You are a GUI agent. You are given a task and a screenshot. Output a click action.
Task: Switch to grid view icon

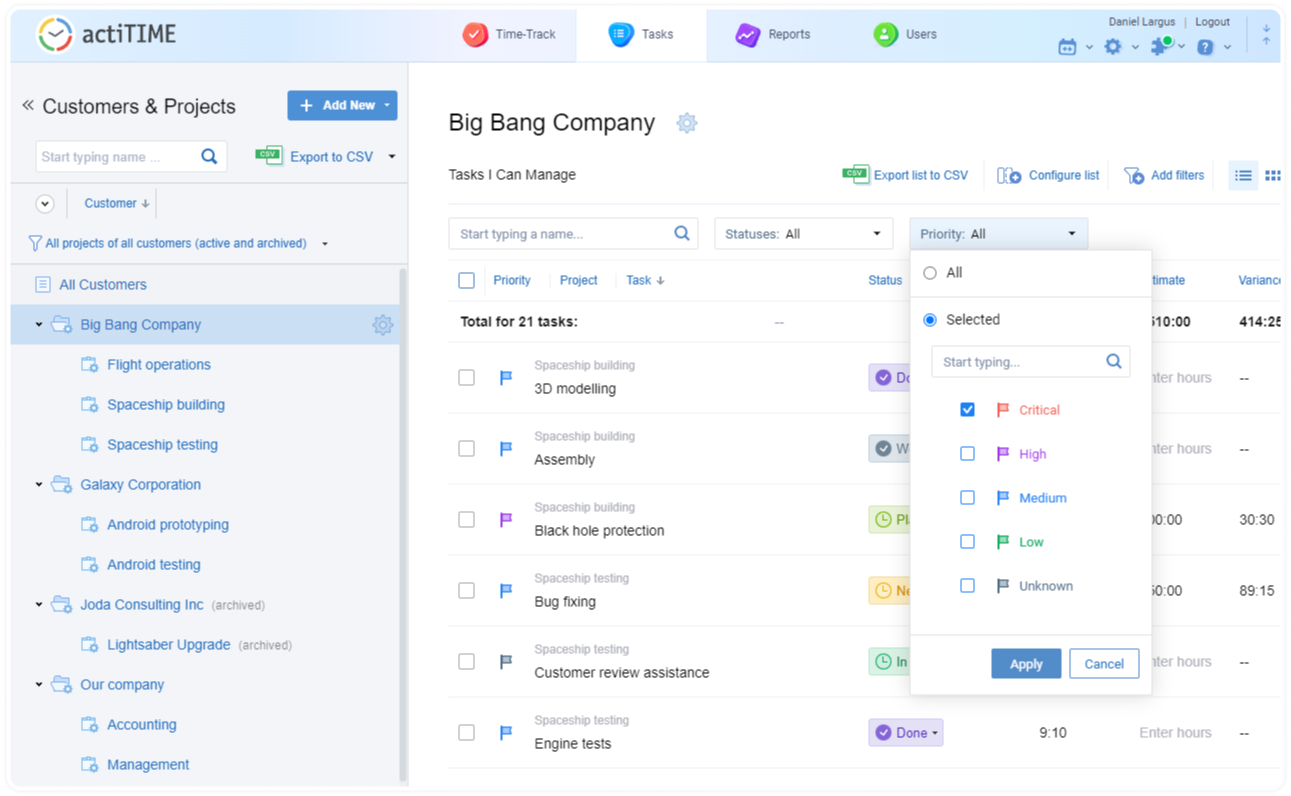tap(1272, 175)
